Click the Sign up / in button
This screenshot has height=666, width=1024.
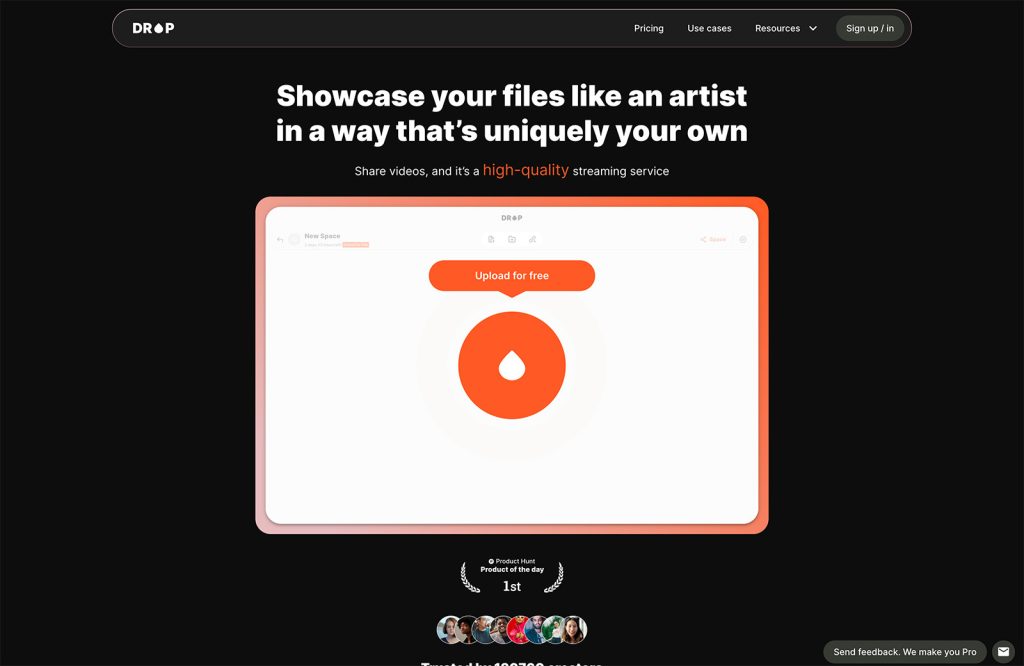click(870, 28)
